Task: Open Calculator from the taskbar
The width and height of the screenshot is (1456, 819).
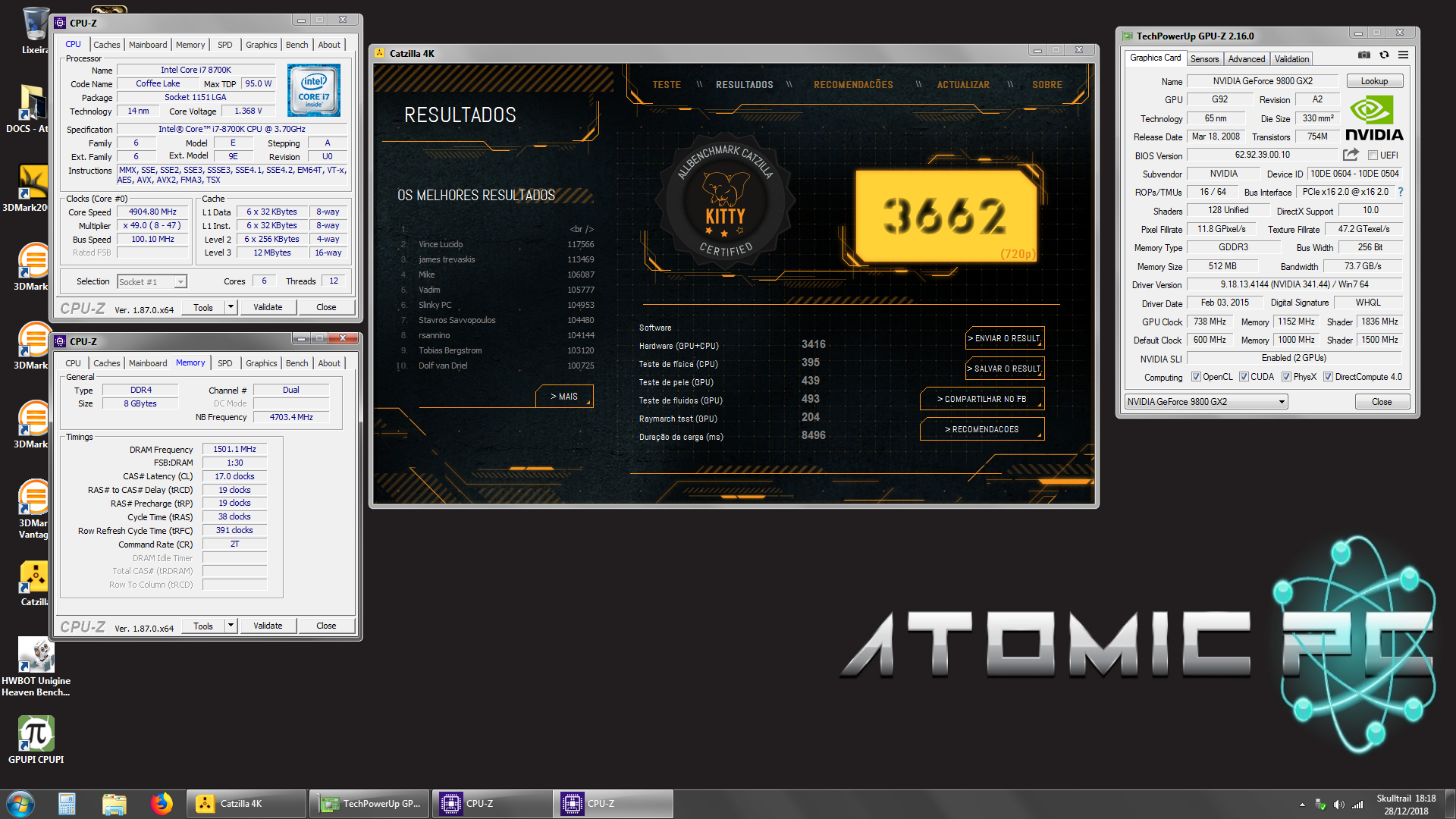Action: [x=67, y=804]
